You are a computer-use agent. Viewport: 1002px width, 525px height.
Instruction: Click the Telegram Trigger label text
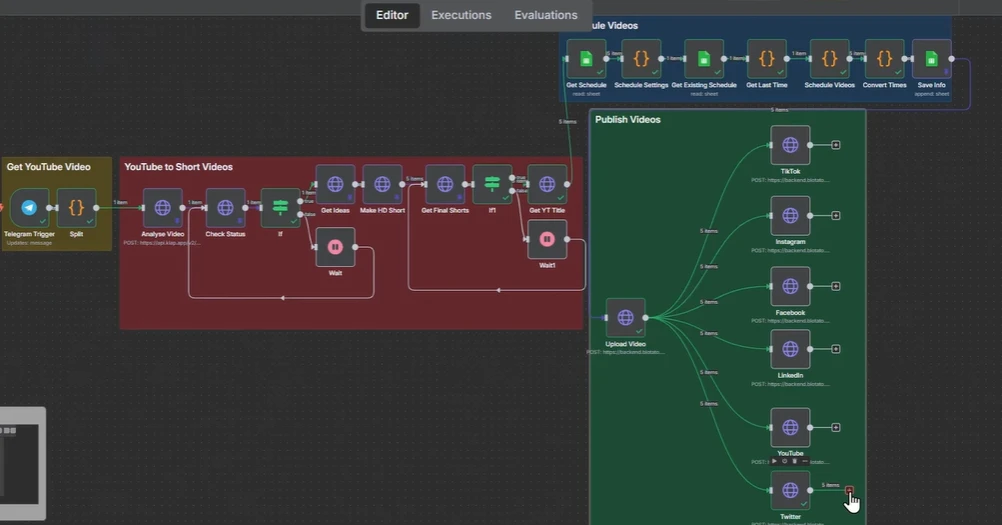[x=29, y=234]
